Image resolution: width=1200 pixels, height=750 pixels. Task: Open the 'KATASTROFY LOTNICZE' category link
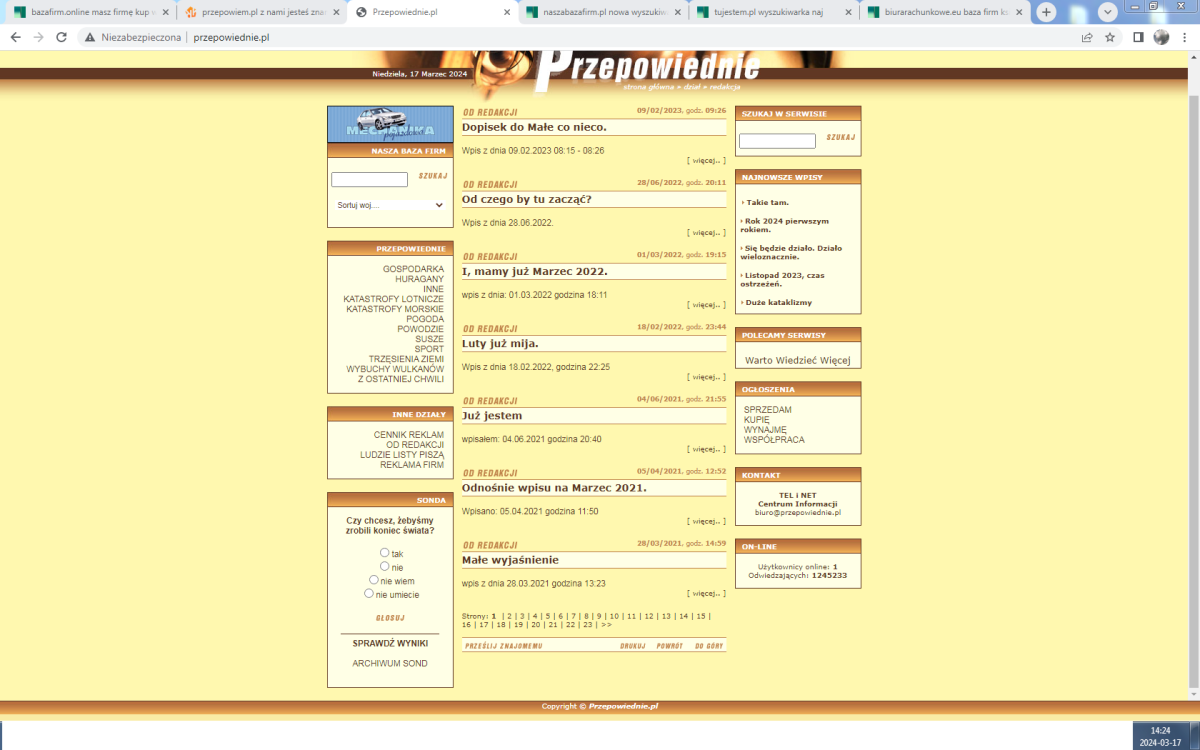pyautogui.click(x=393, y=299)
